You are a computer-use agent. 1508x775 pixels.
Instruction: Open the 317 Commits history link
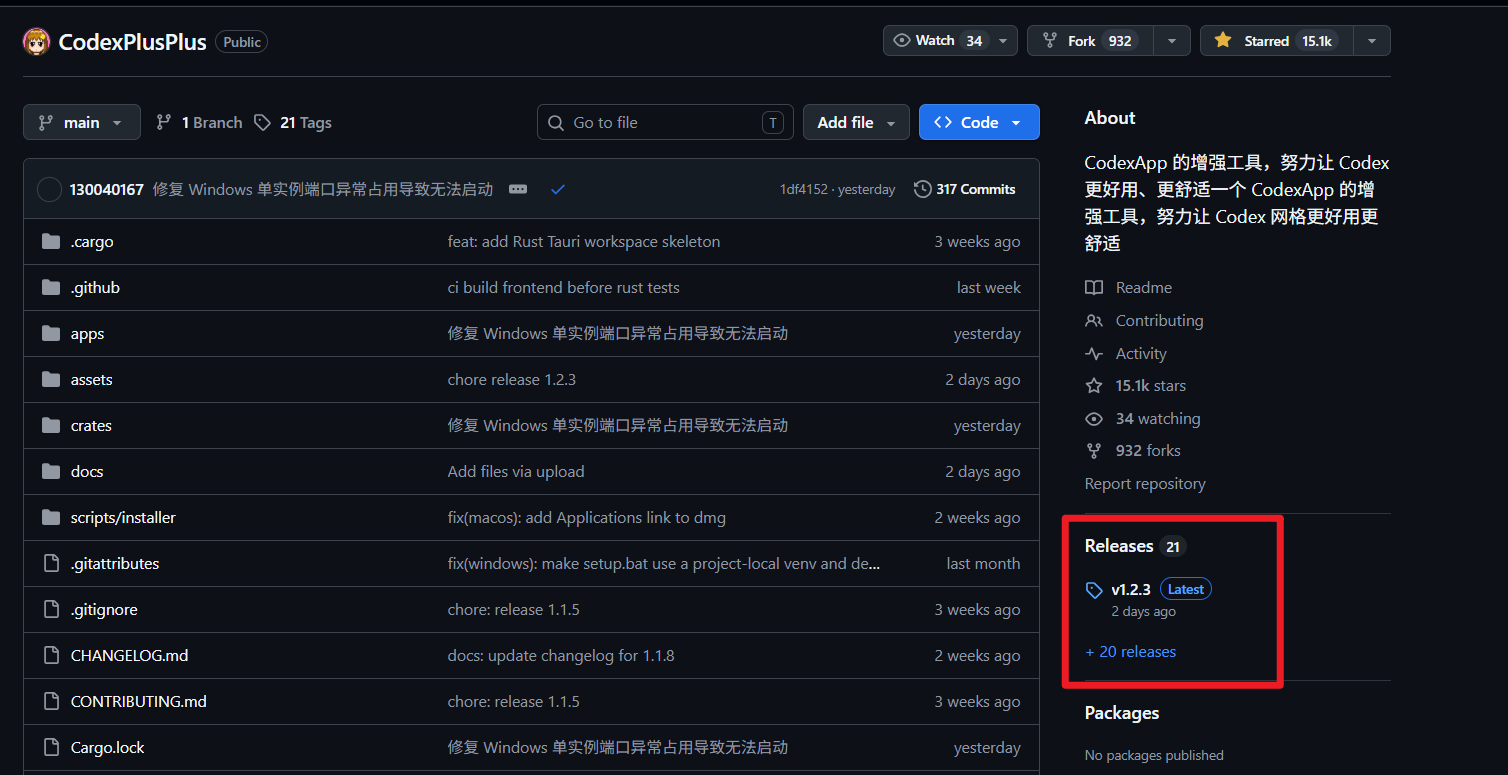tap(965, 189)
